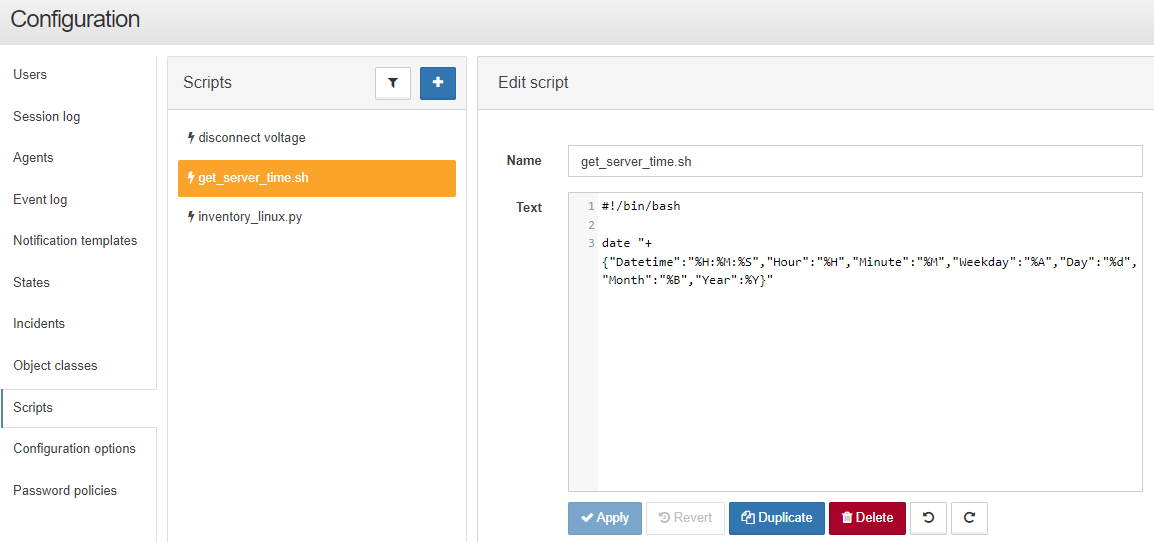The image size is (1154, 542).
Task: Select the disconnect voltage script
Action: [316, 137]
